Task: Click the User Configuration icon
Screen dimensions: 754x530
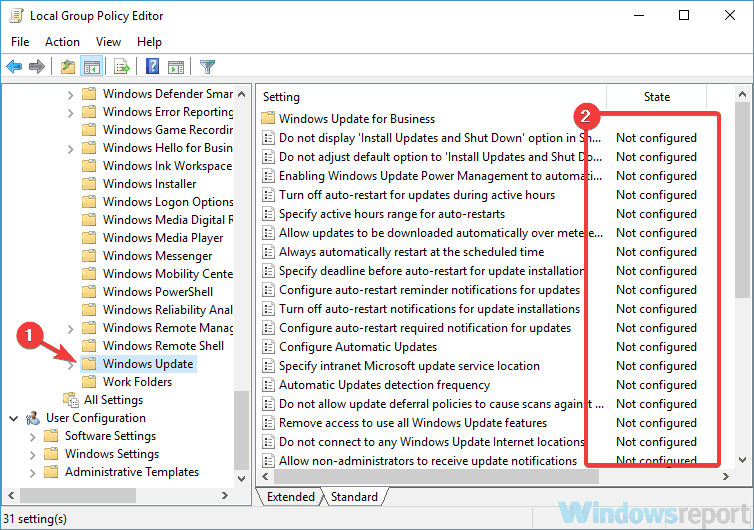Action: point(33,418)
